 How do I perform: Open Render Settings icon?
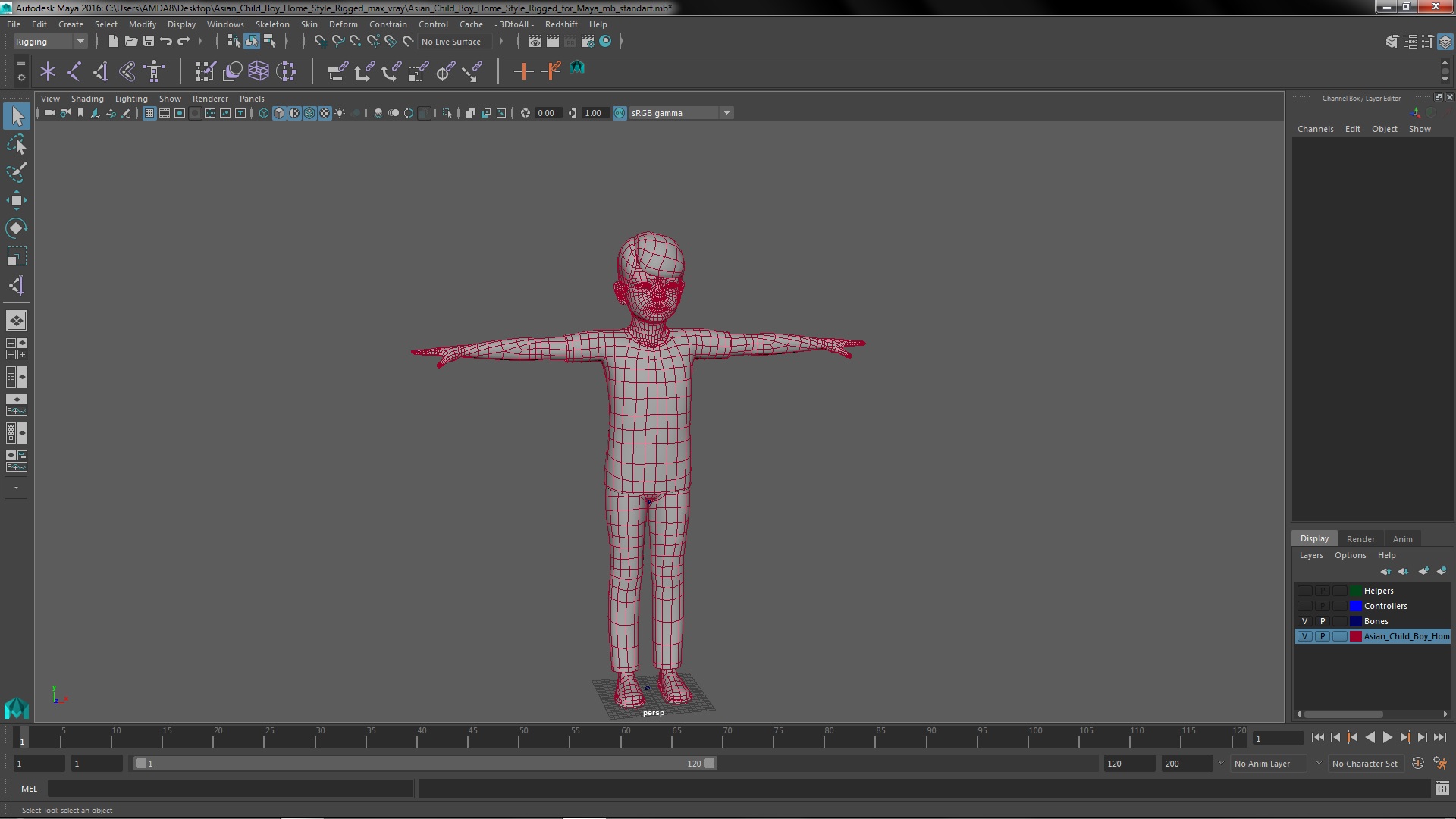588,42
